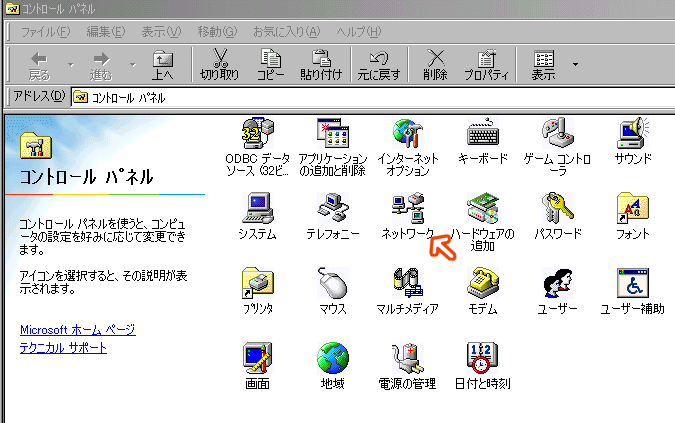The width and height of the screenshot is (675, 423).
Task: Open the ファイル(F) menu
Action: (46, 32)
